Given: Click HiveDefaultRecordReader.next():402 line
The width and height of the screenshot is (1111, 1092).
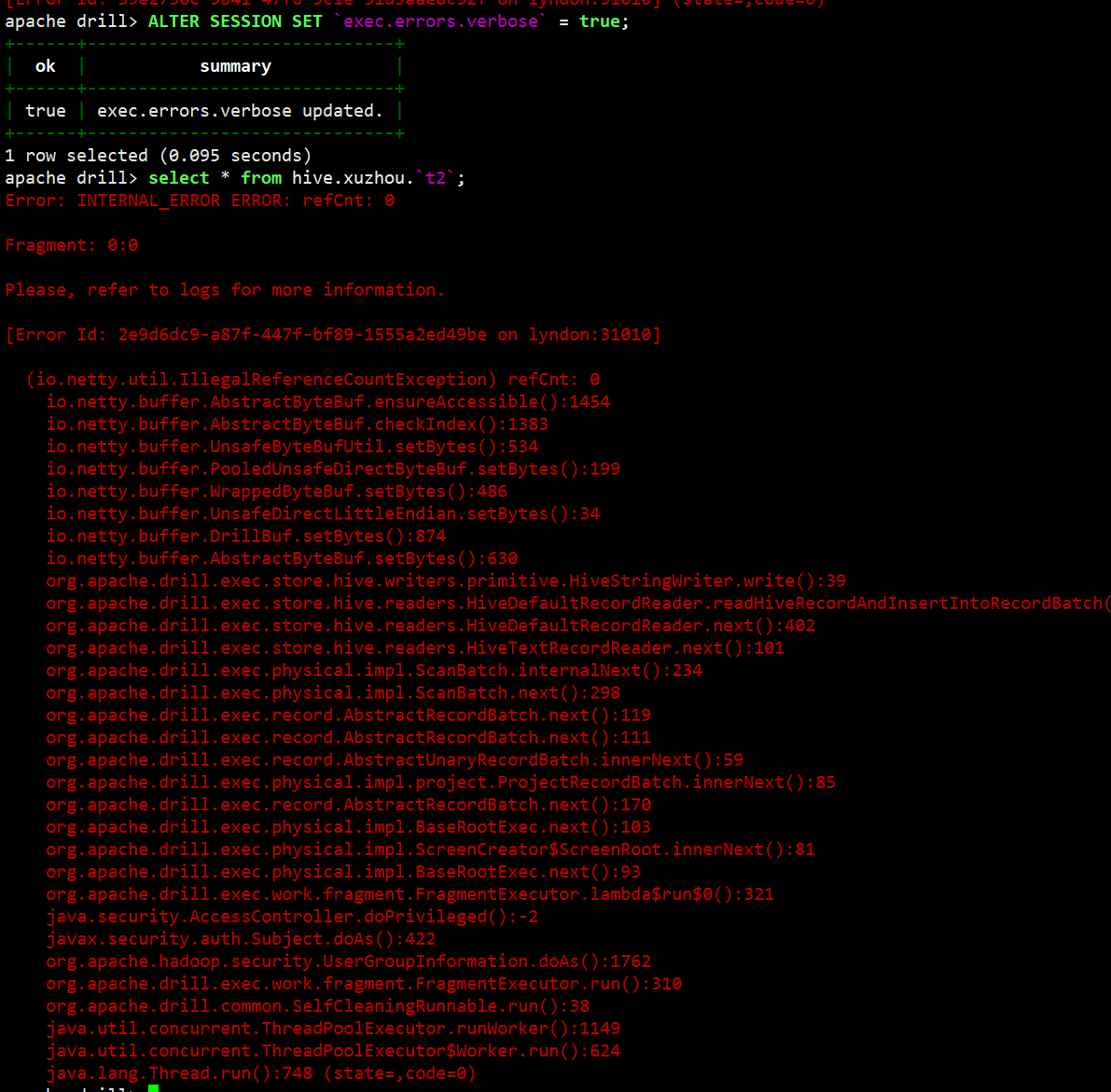Looking at the screenshot, I should (431, 626).
